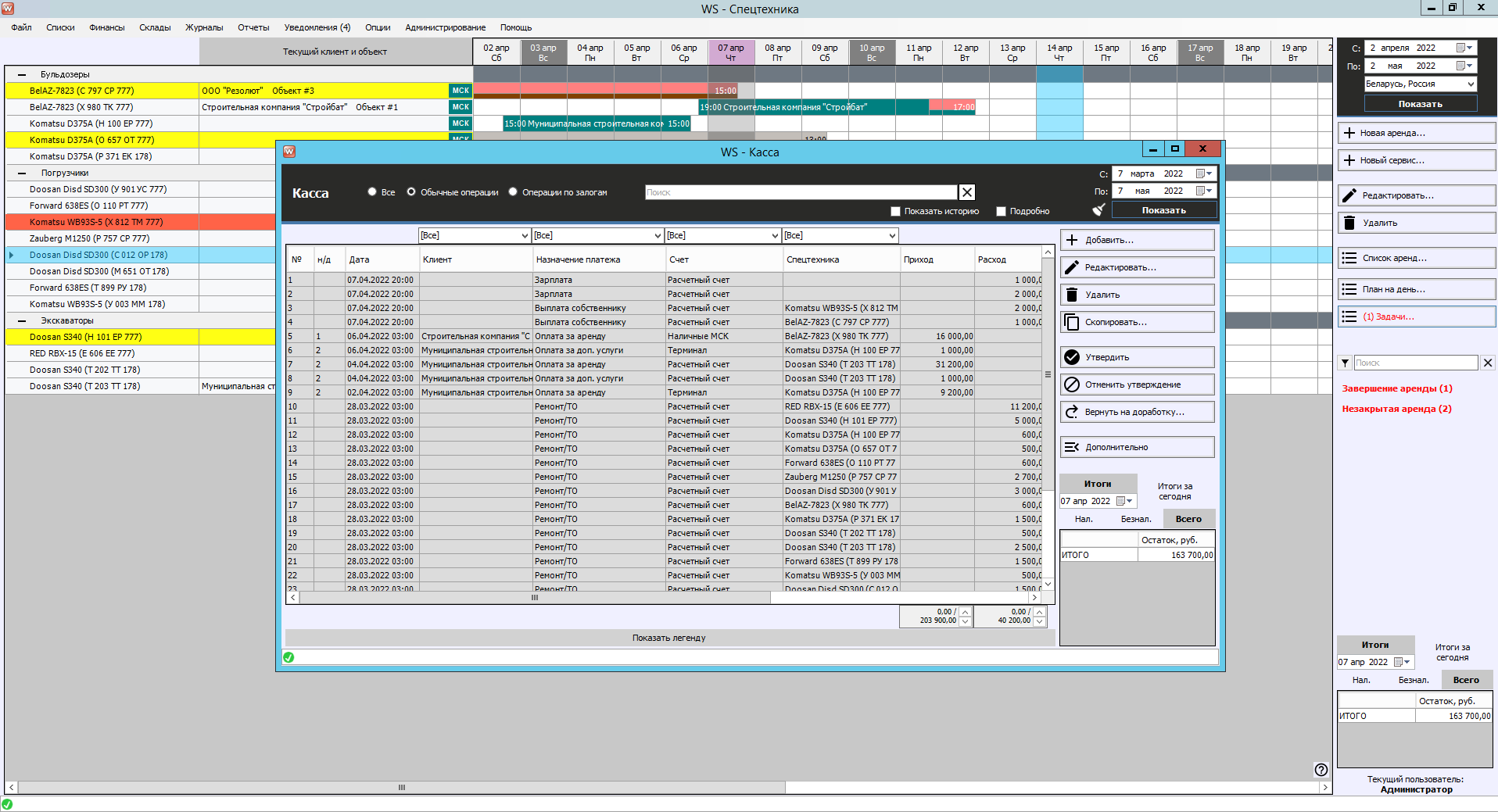Click the pencil icon for Редактировать in Касса
This screenshot has height=812, width=1498.
click(1072, 267)
